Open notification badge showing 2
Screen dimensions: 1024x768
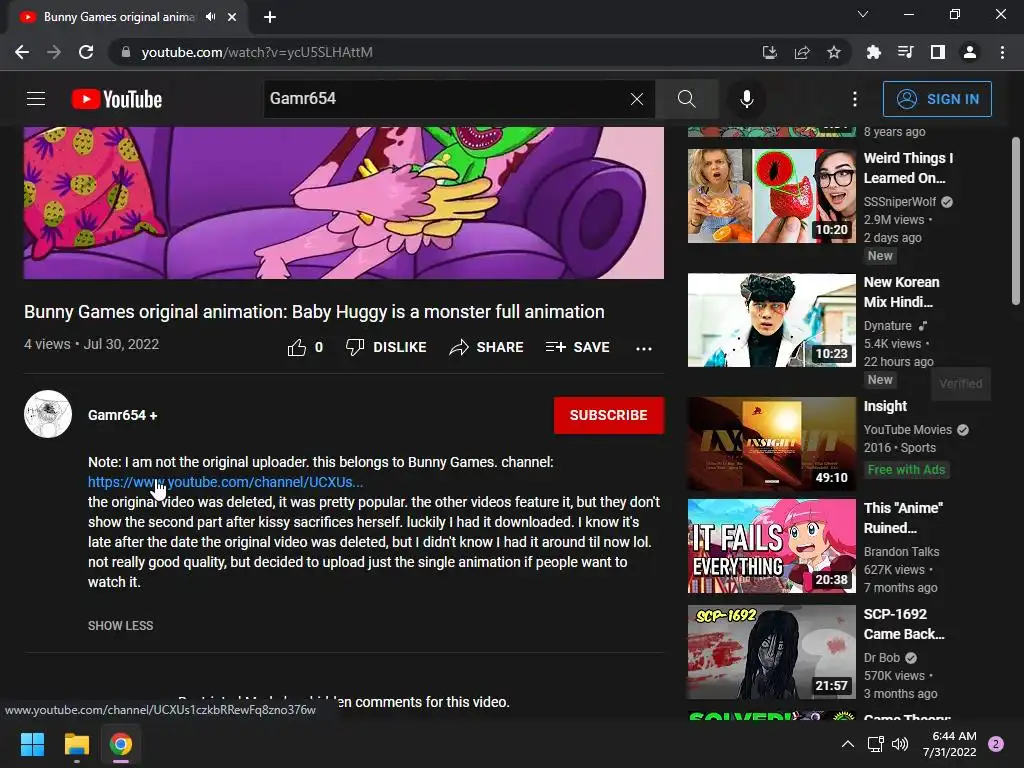pos(996,744)
